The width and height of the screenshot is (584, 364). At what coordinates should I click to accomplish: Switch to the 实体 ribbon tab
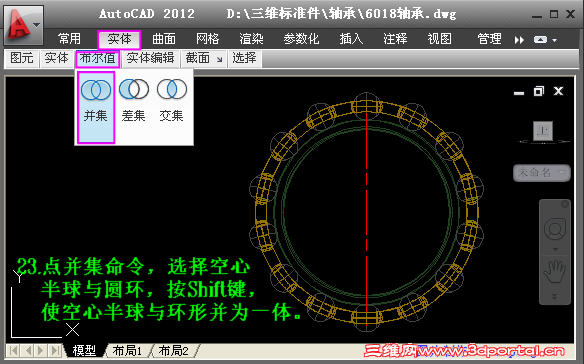119,39
